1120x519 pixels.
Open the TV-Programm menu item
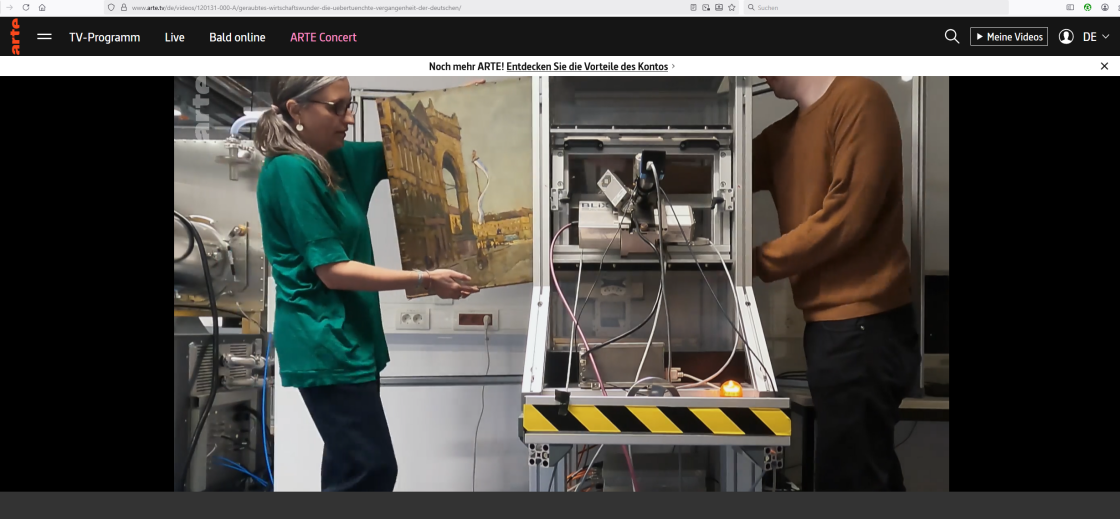(104, 37)
